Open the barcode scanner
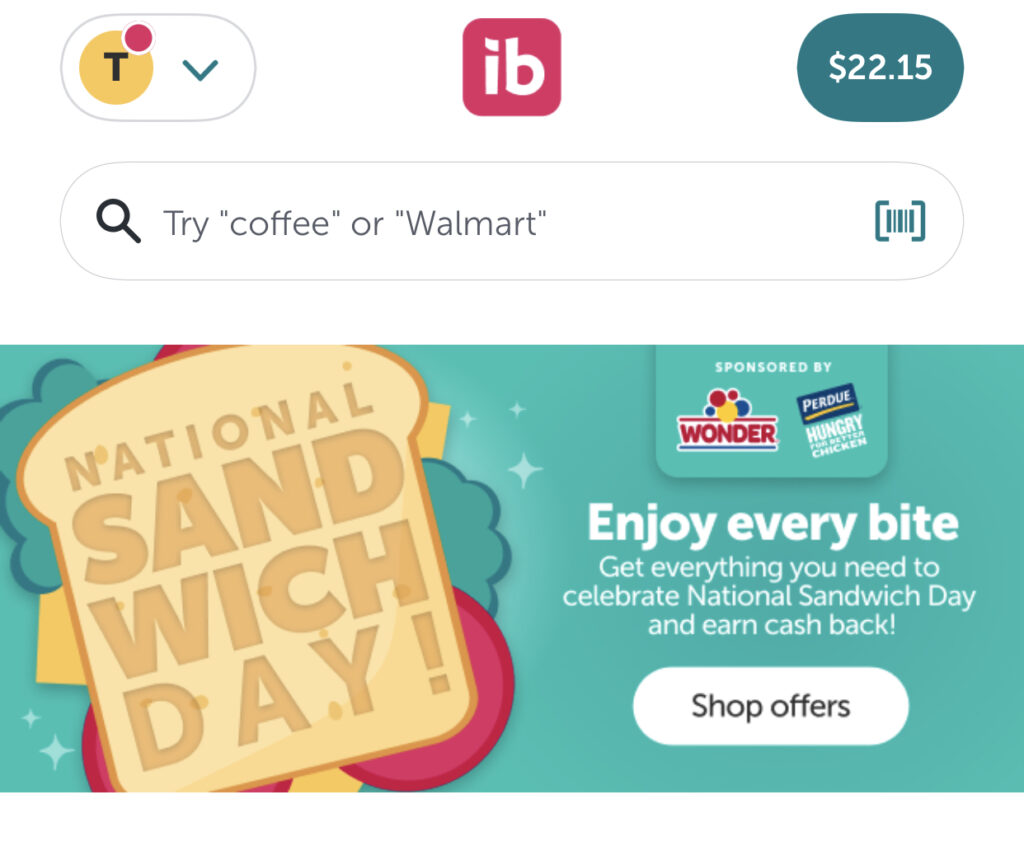Image resolution: width=1024 pixels, height=851 pixels. pos(900,221)
